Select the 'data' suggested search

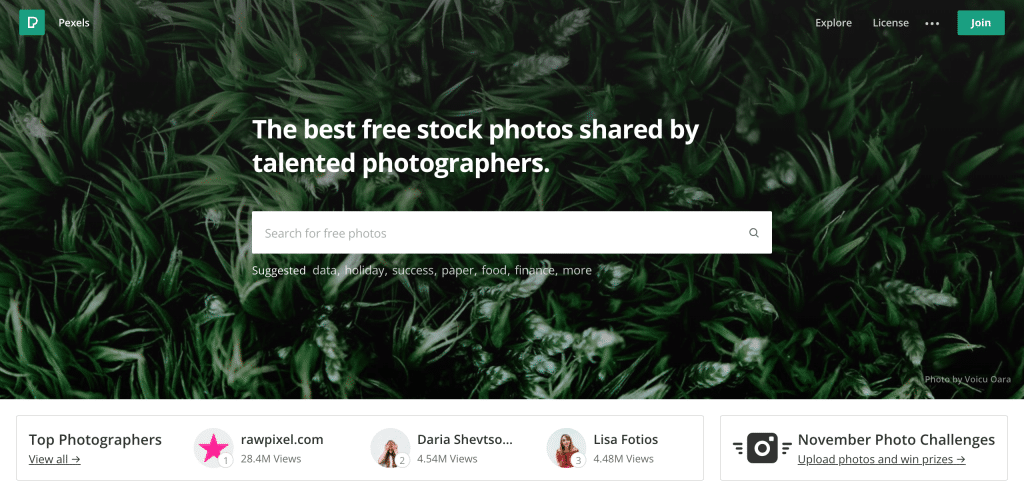325,270
